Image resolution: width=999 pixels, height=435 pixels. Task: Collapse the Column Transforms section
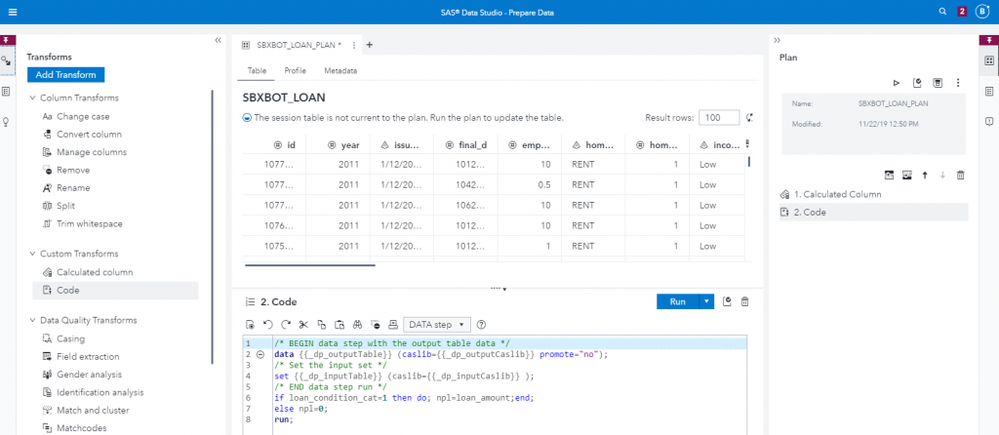tap(32, 98)
